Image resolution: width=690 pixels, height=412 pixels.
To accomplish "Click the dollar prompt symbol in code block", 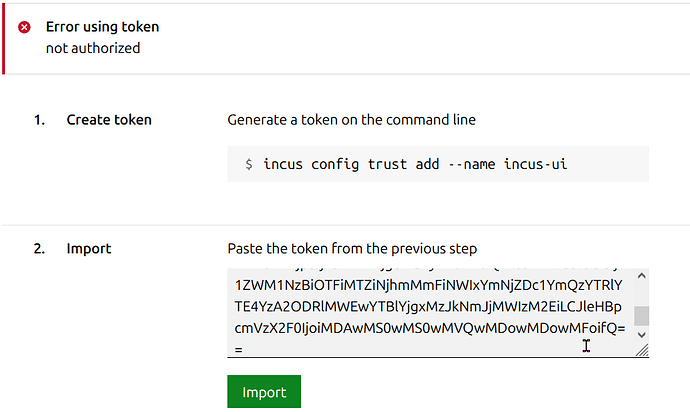I will [248, 163].
